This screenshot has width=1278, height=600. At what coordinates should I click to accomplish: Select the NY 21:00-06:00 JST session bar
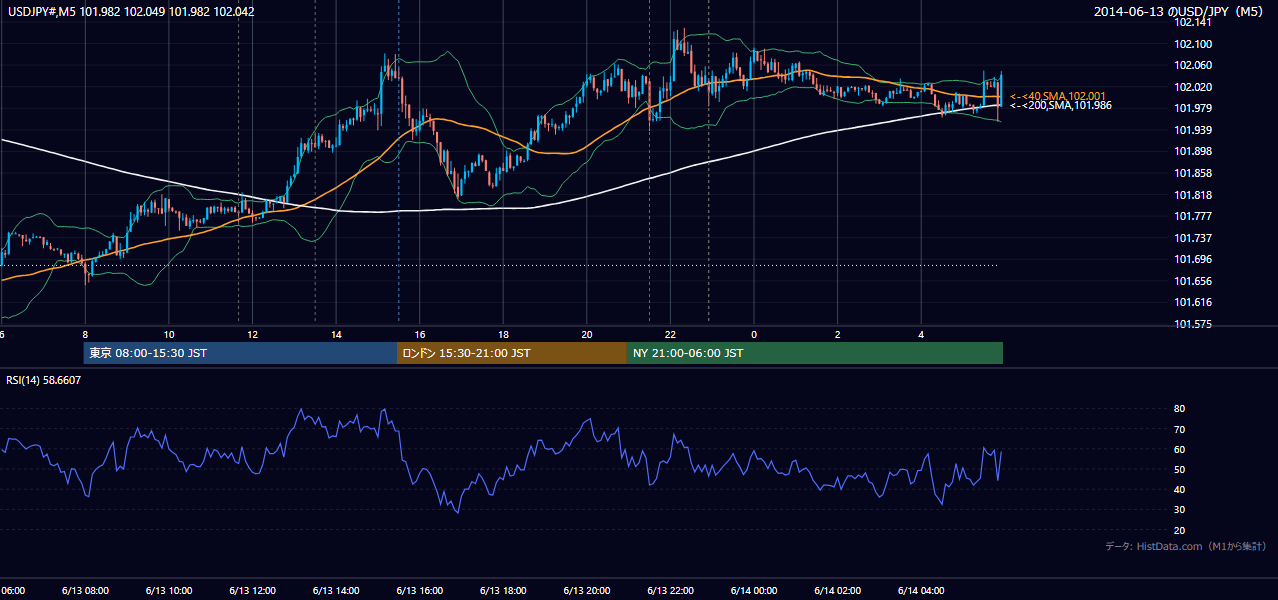(815, 353)
